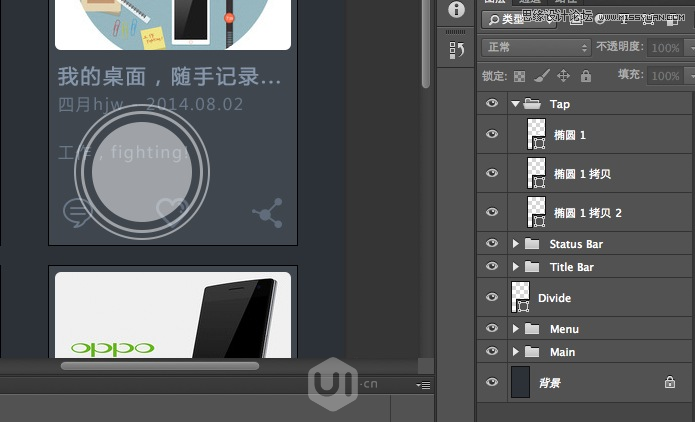Viewport: 695px width, 422px height.
Task: Click the lock image pixels brush icon
Action: pyautogui.click(x=541, y=76)
